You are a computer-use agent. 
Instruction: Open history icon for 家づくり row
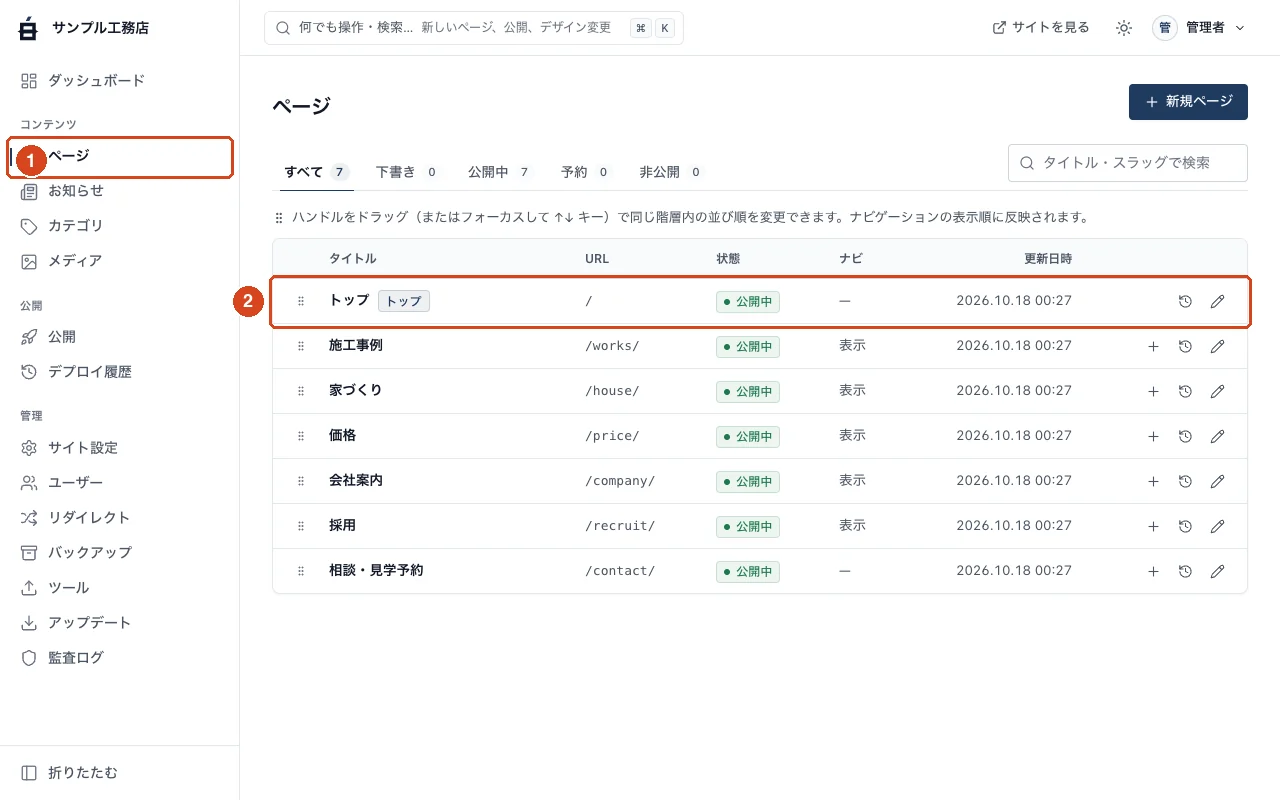tap(1185, 391)
